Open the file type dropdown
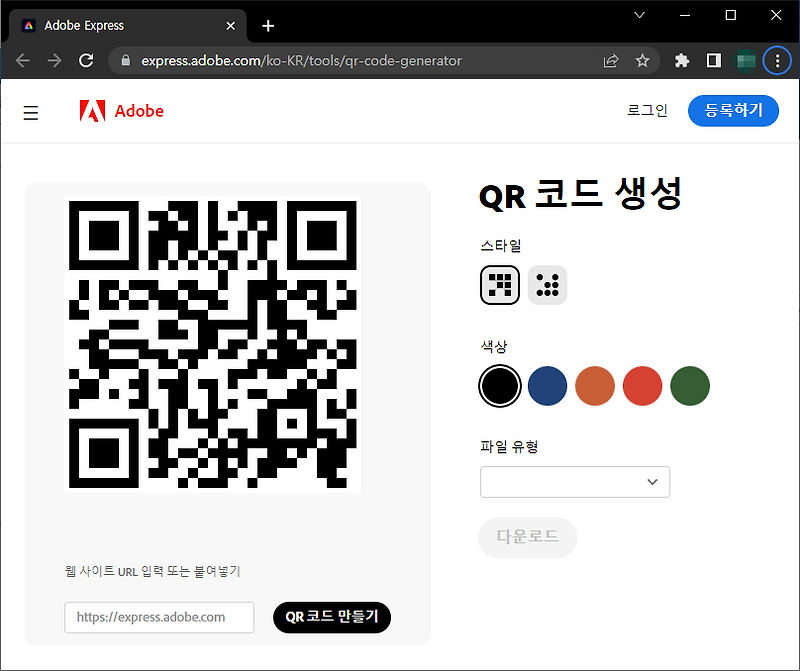 point(575,481)
